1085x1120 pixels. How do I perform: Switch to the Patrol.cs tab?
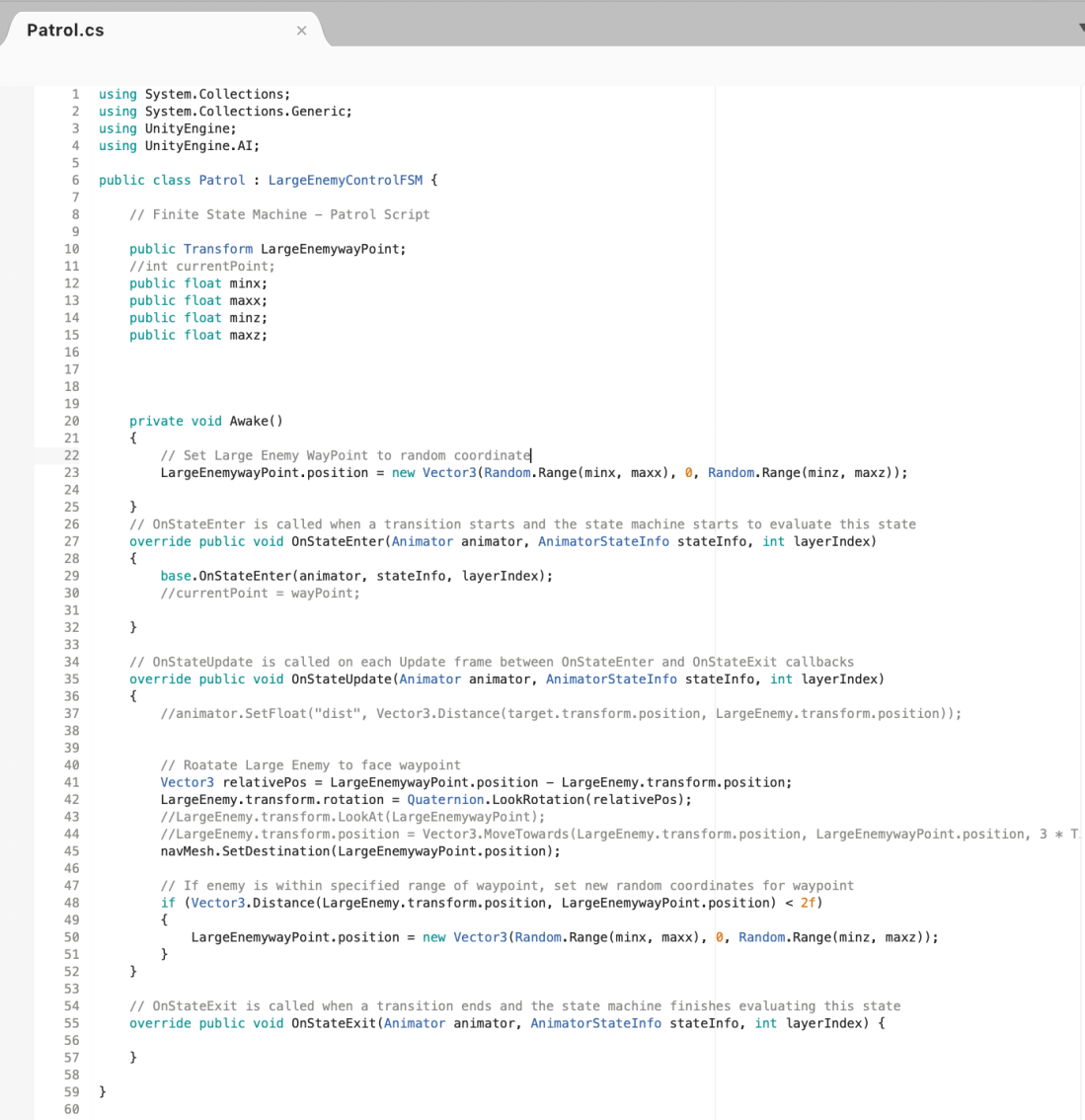click(x=65, y=30)
